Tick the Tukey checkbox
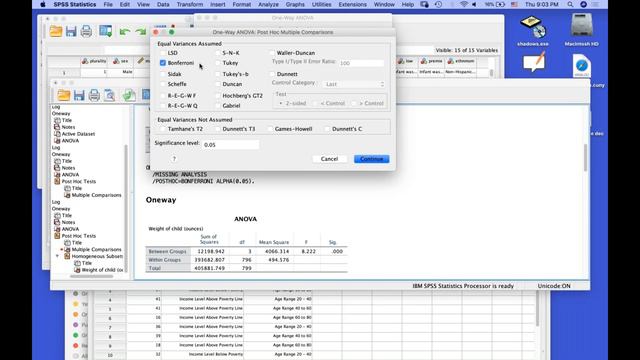The width and height of the screenshot is (640, 360). pyautogui.click(x=218, y=63)
